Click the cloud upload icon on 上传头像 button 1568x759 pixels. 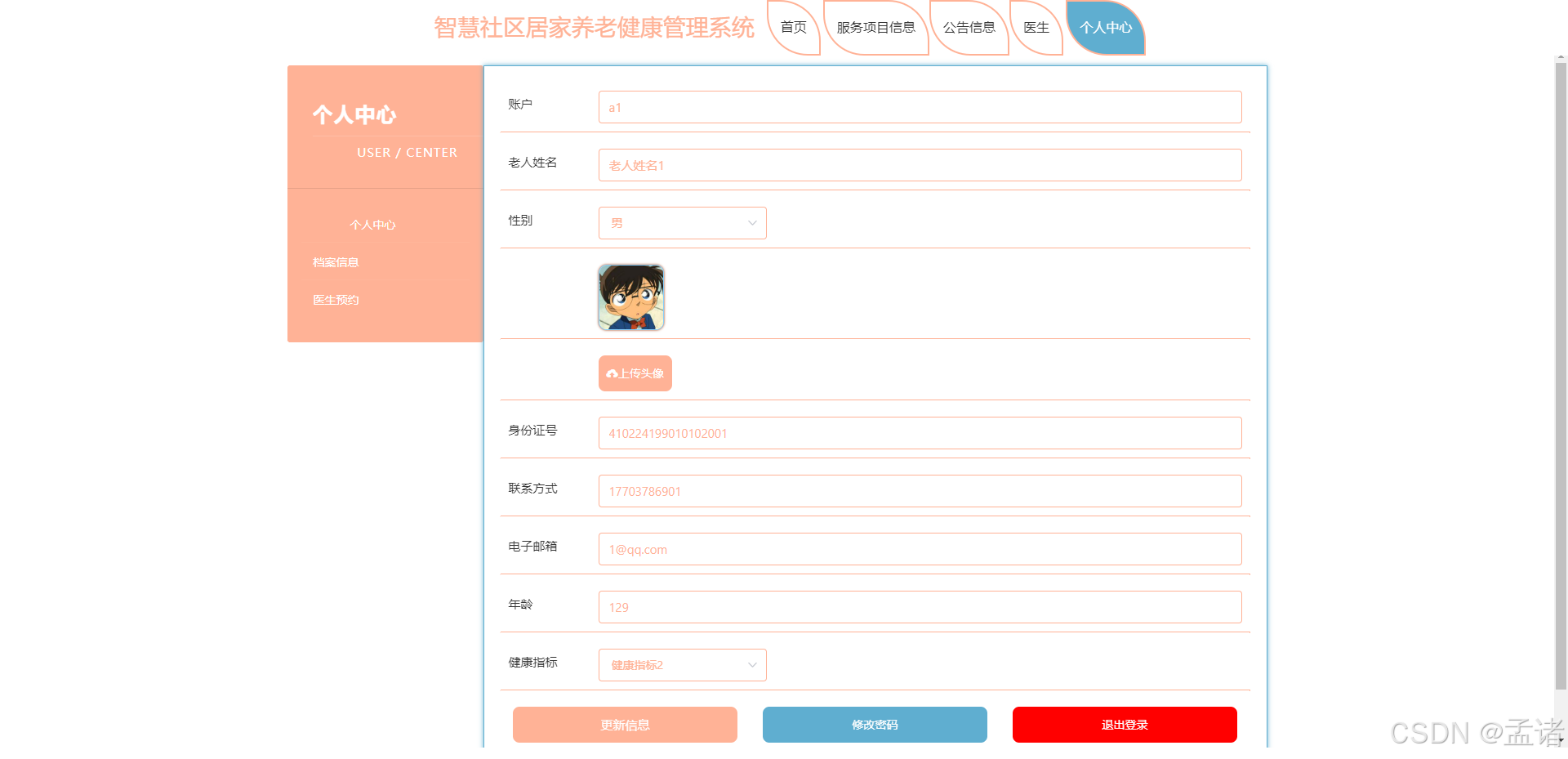[x=612, y=373]
